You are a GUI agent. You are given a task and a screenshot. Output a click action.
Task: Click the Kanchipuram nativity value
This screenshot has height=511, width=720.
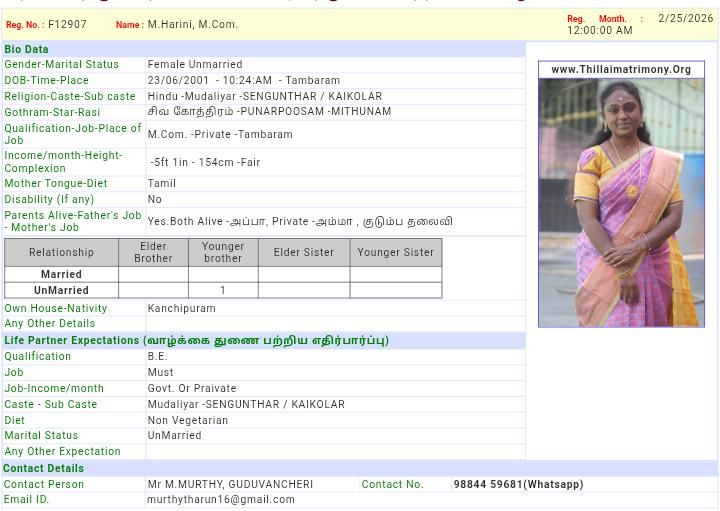tap(182, 309)
